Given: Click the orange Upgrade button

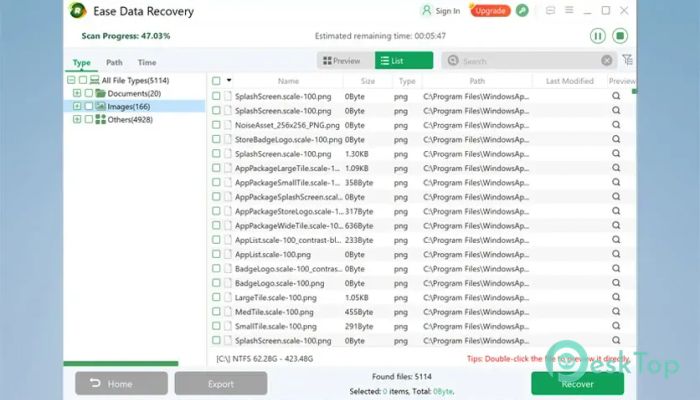Looking at the screenshot, I should 490,11.
